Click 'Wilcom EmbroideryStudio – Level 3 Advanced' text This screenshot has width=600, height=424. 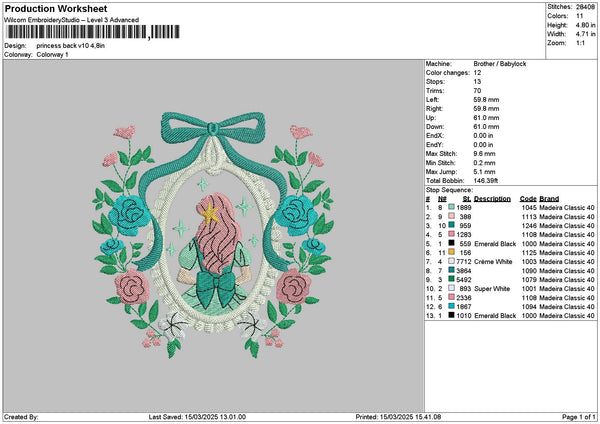click(71, 20)
